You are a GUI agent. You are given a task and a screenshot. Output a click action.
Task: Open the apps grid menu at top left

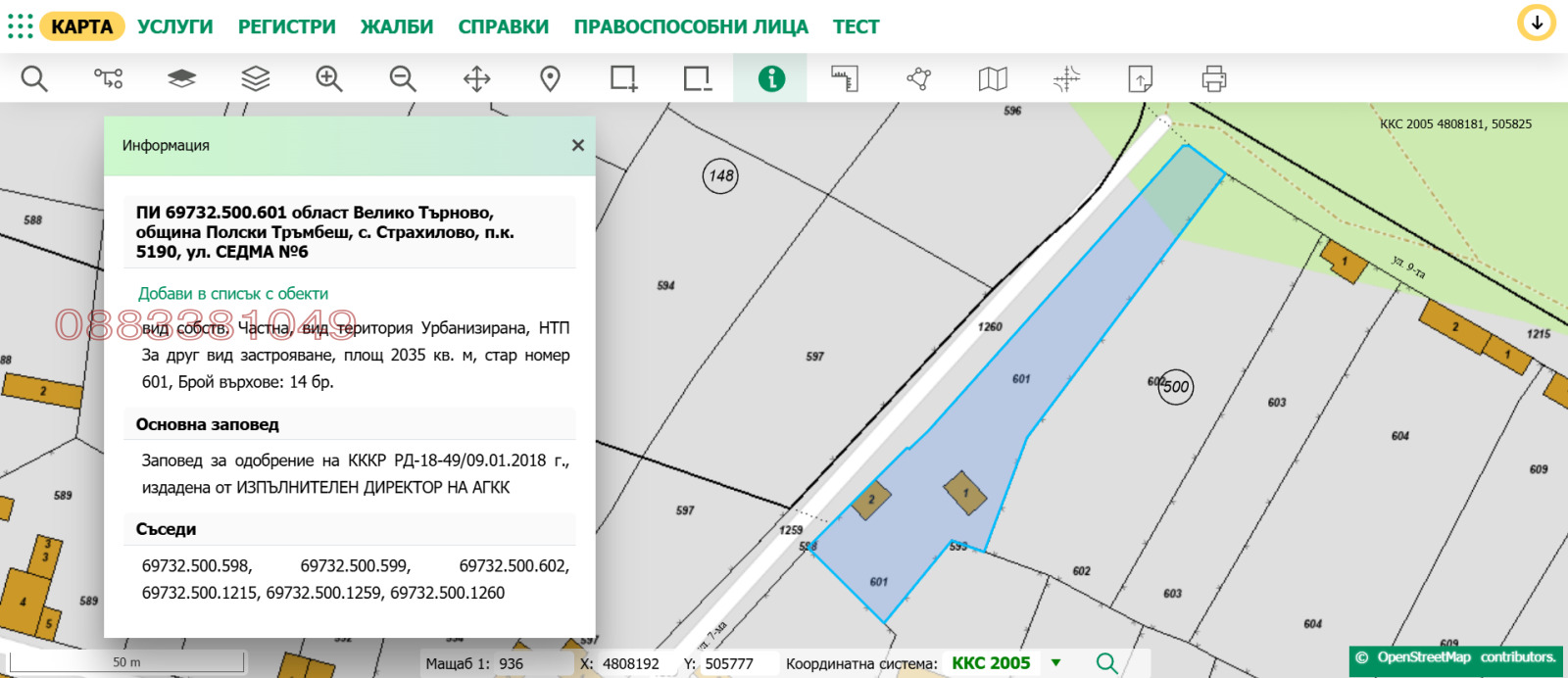[x=20, y=26]
